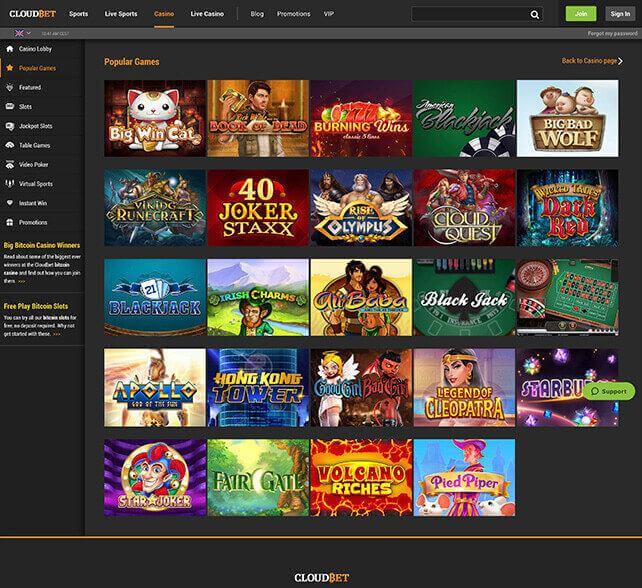Image resolution: width=642 pixels, height=588 pixels.
Task: Click the Featured diamond icon
Action: coord(10,87)
